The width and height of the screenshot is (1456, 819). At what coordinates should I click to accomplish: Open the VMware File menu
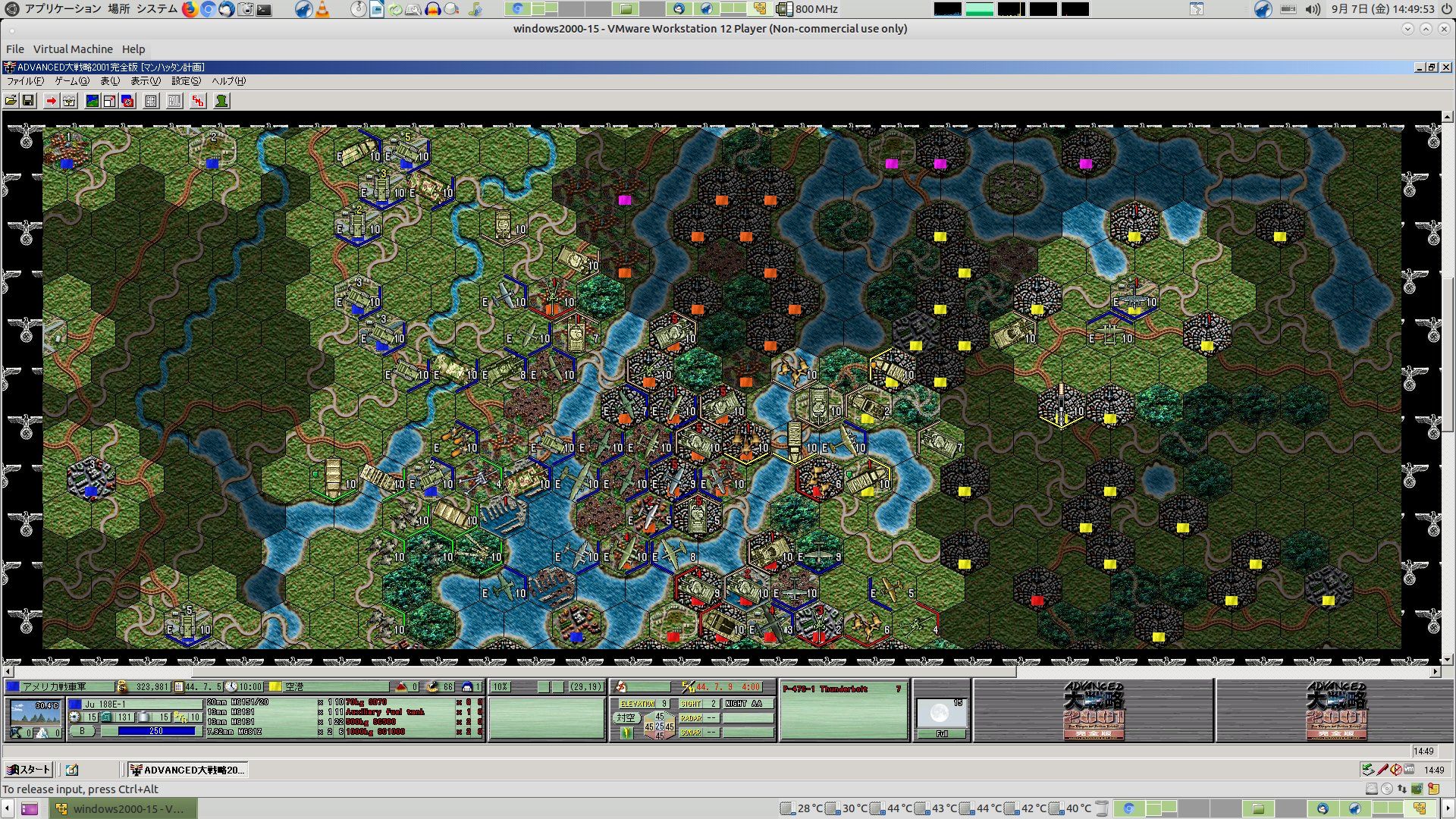[15, 49]
